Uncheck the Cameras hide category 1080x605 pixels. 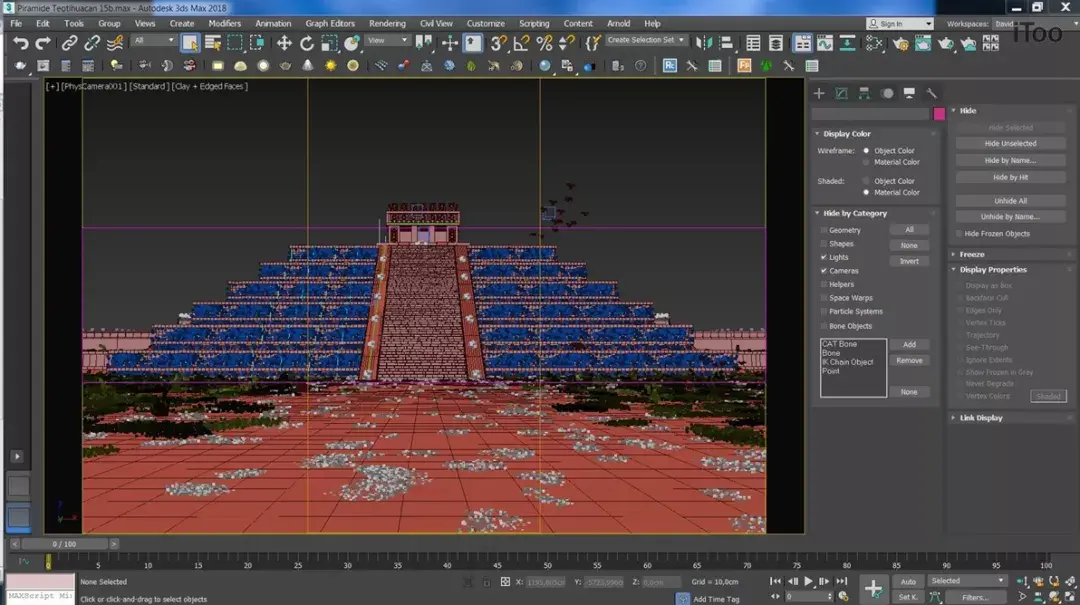click(x=824, y=271)
